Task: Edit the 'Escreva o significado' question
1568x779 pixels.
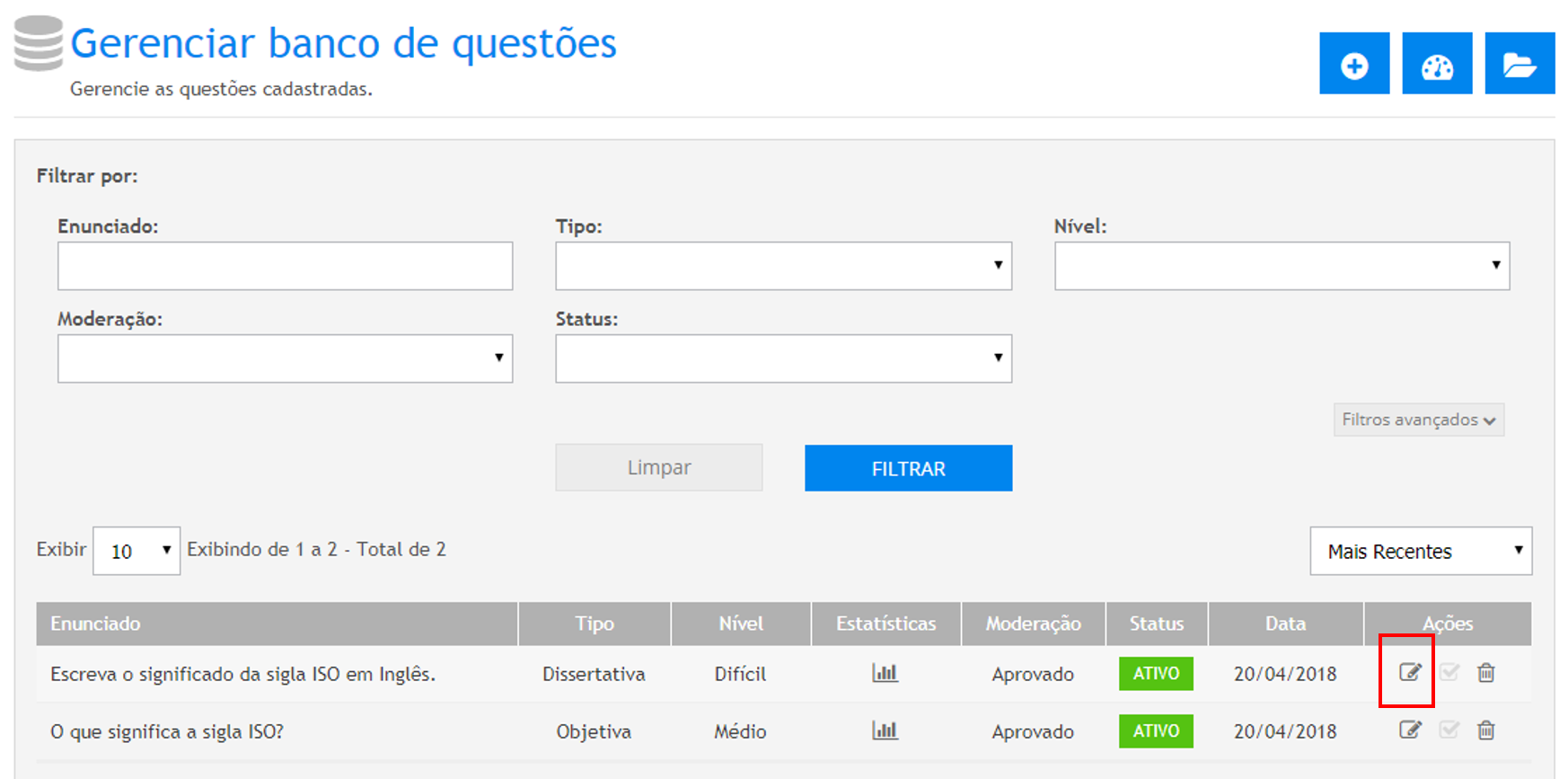Action: [x=1410, y=672]
